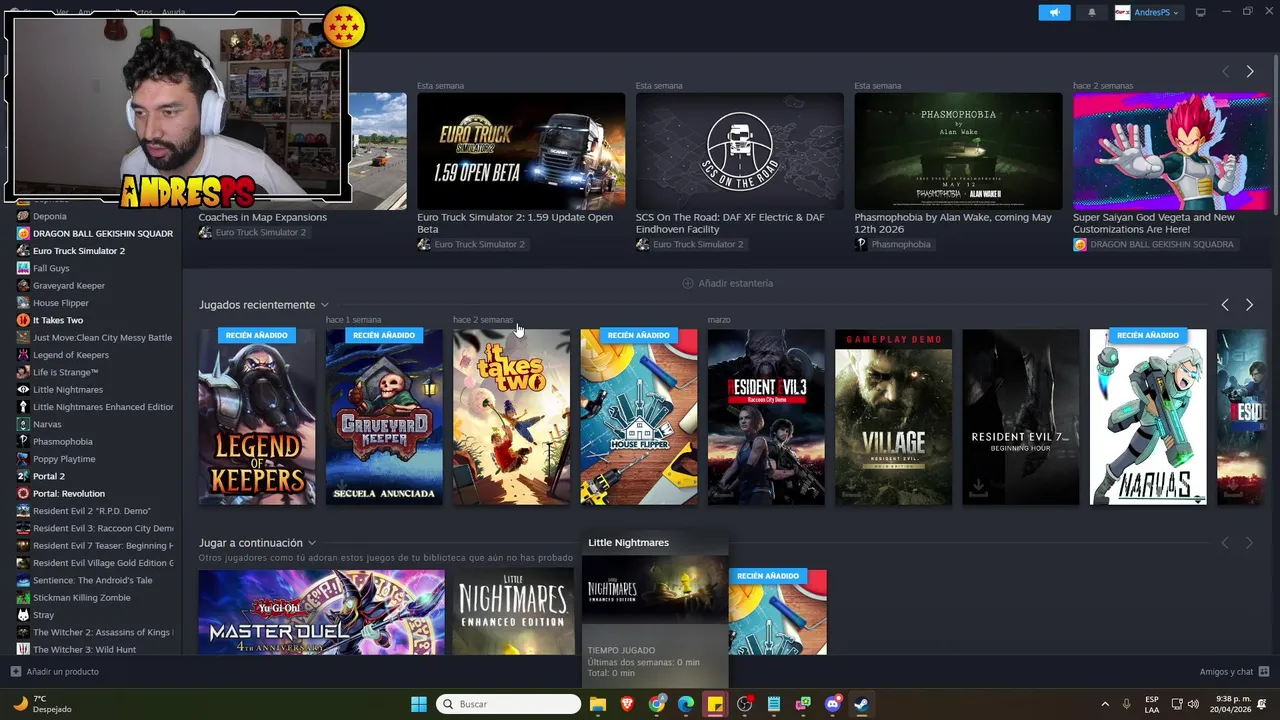Open Discord from the taskbar
This screenshot has height=720, width=1280.
[833, 704]
